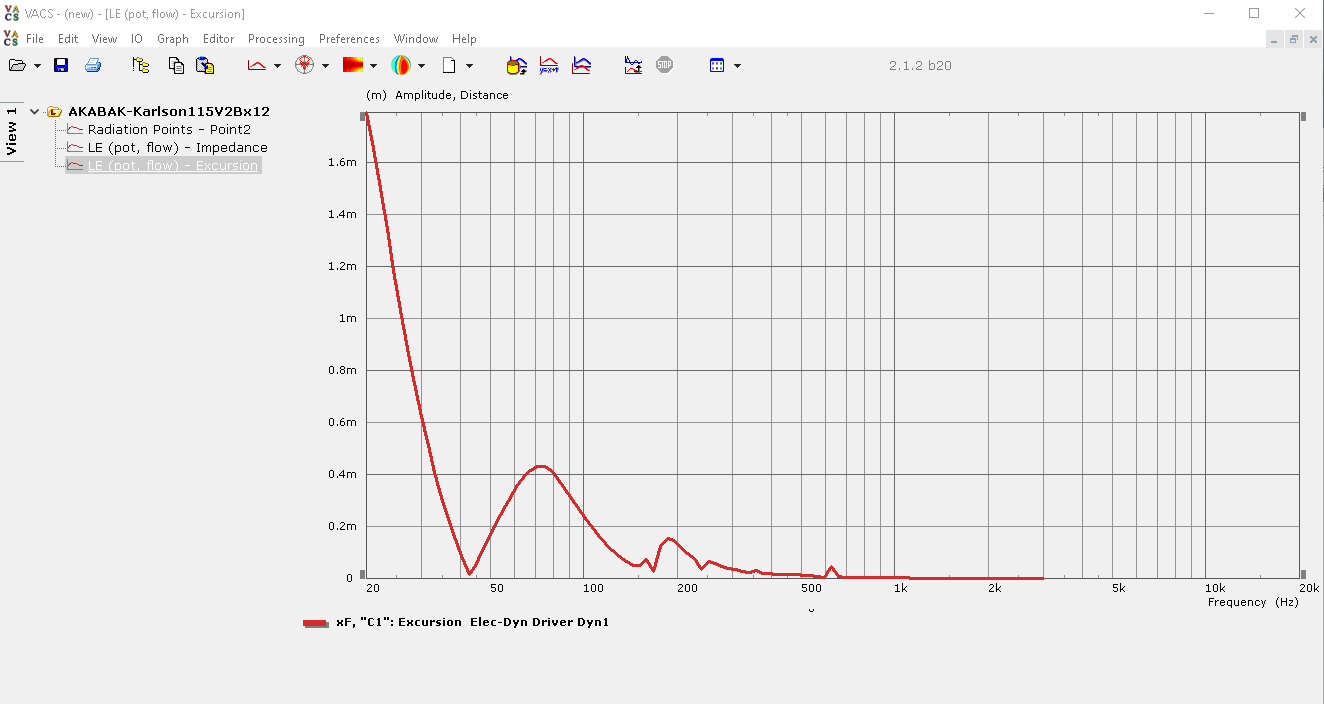Collapse the AKABAK-Karlson115V2Bx12 tree node

tap(35, 112)
